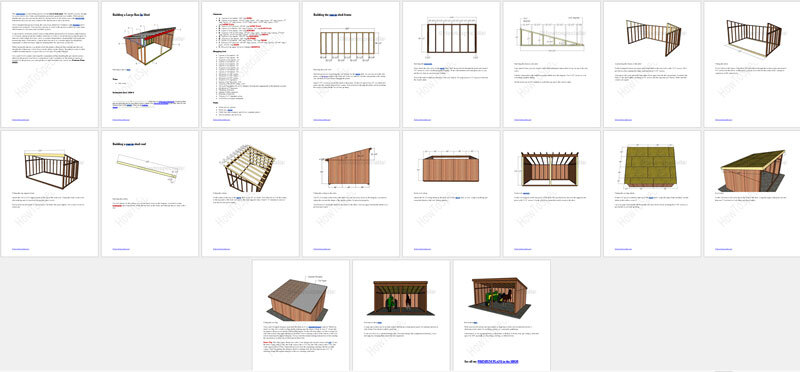Open the 'Building a run in shed roof' page

[149, 193]
